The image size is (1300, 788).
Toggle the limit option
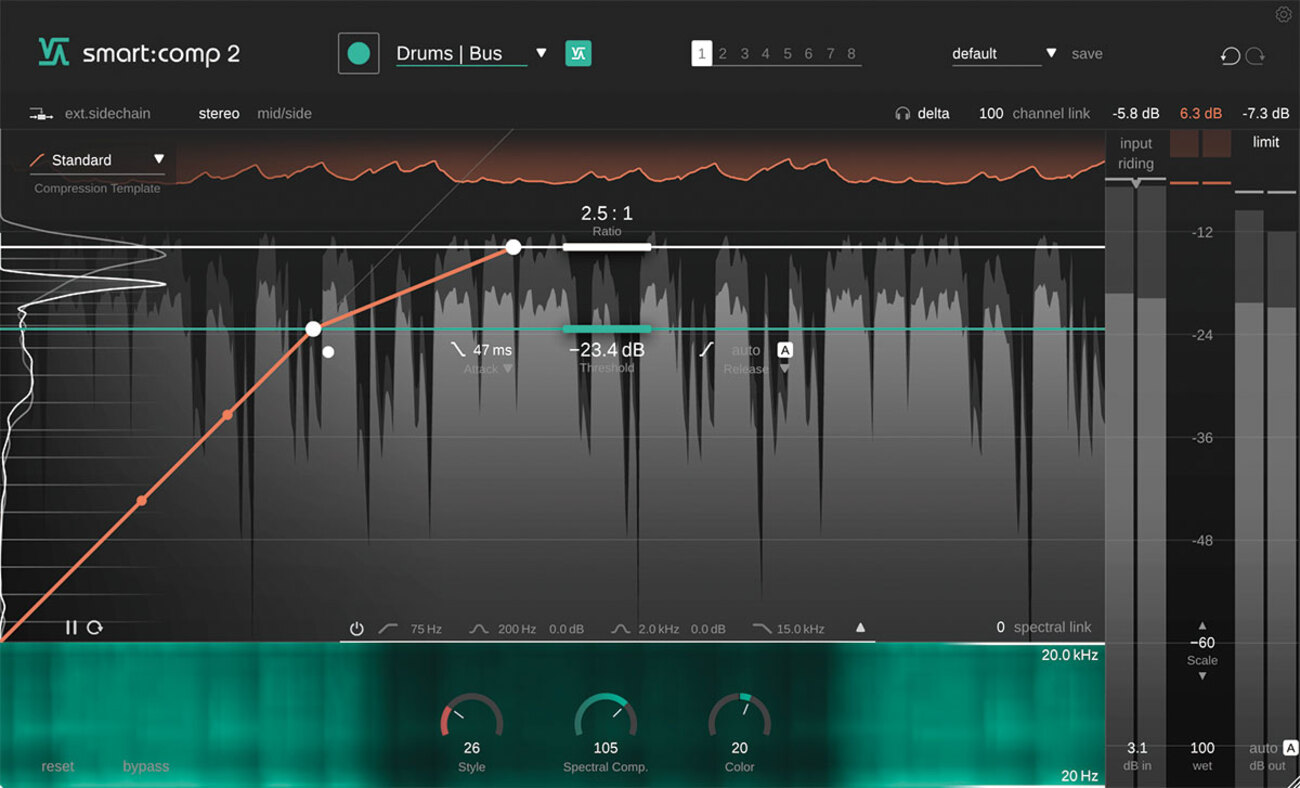point(1266,142)
